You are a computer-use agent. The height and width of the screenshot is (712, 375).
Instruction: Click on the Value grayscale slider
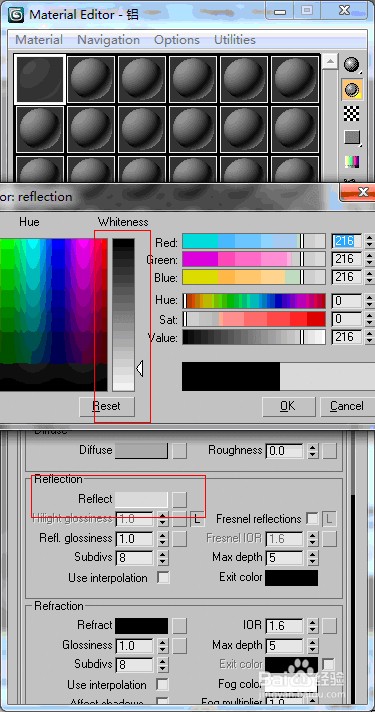254,337
